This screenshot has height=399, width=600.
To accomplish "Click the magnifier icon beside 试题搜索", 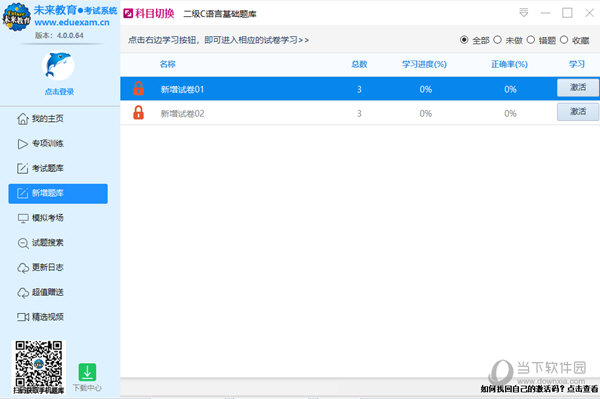I will [23, 243].
